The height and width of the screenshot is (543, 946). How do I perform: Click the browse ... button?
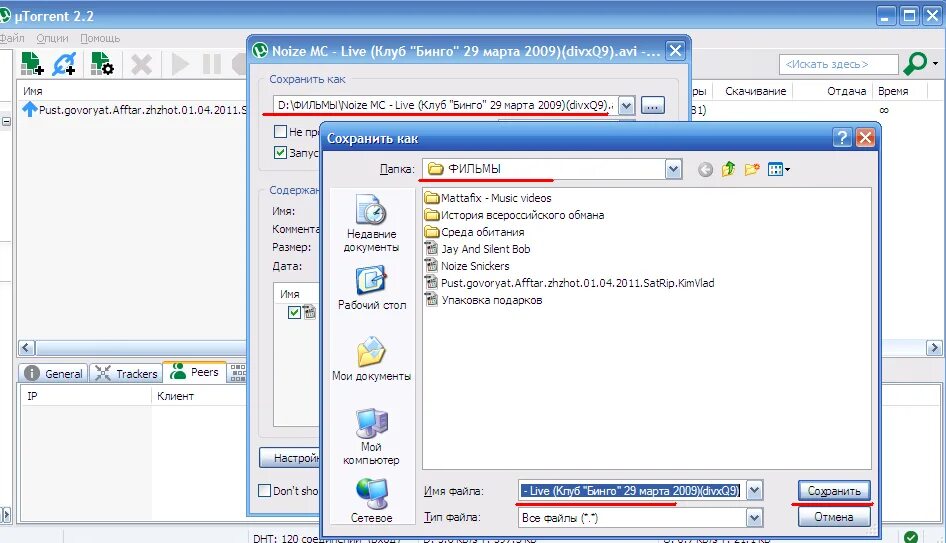(x=653, y=106)
